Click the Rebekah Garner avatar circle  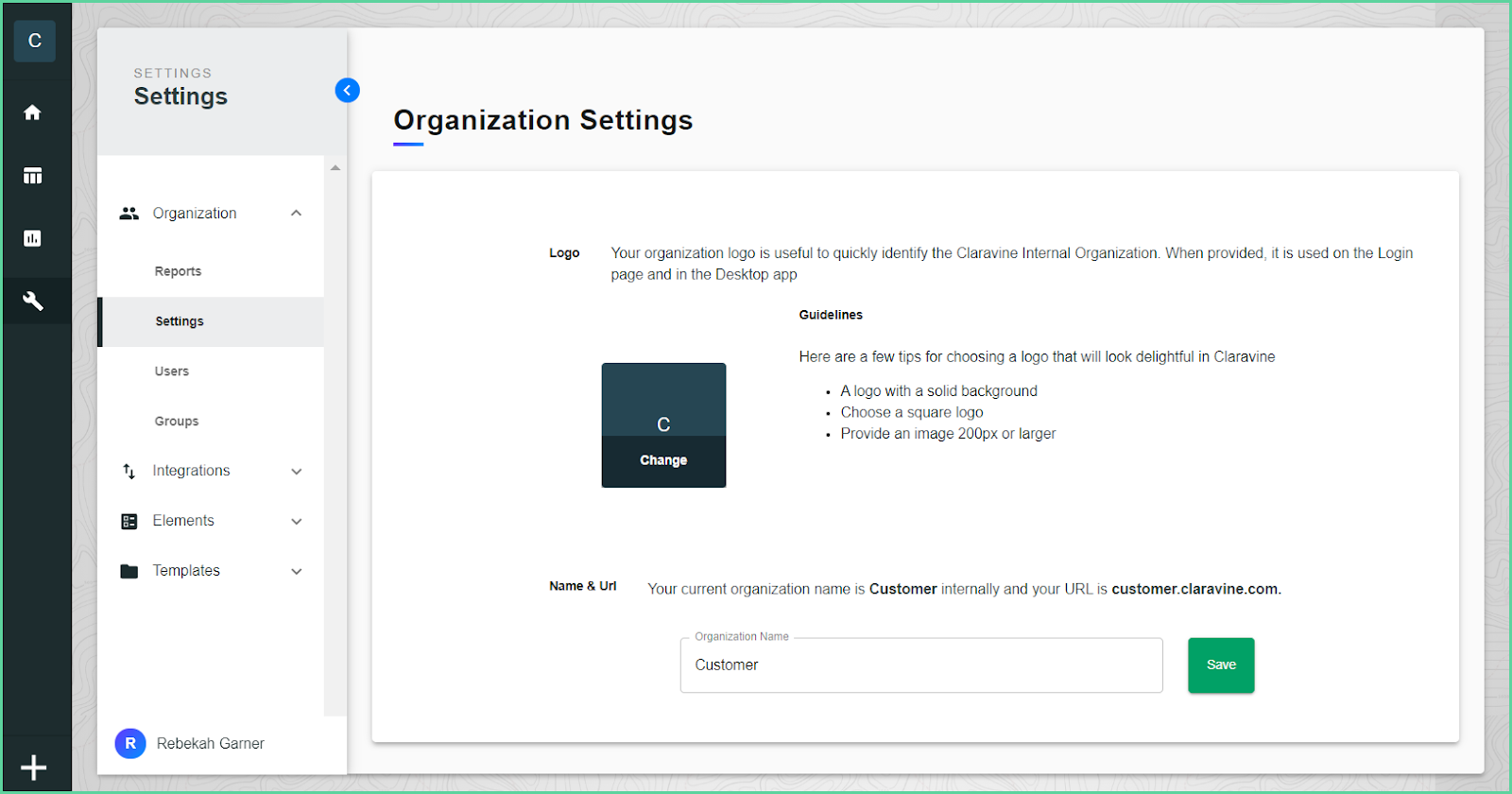coord(130,744)
